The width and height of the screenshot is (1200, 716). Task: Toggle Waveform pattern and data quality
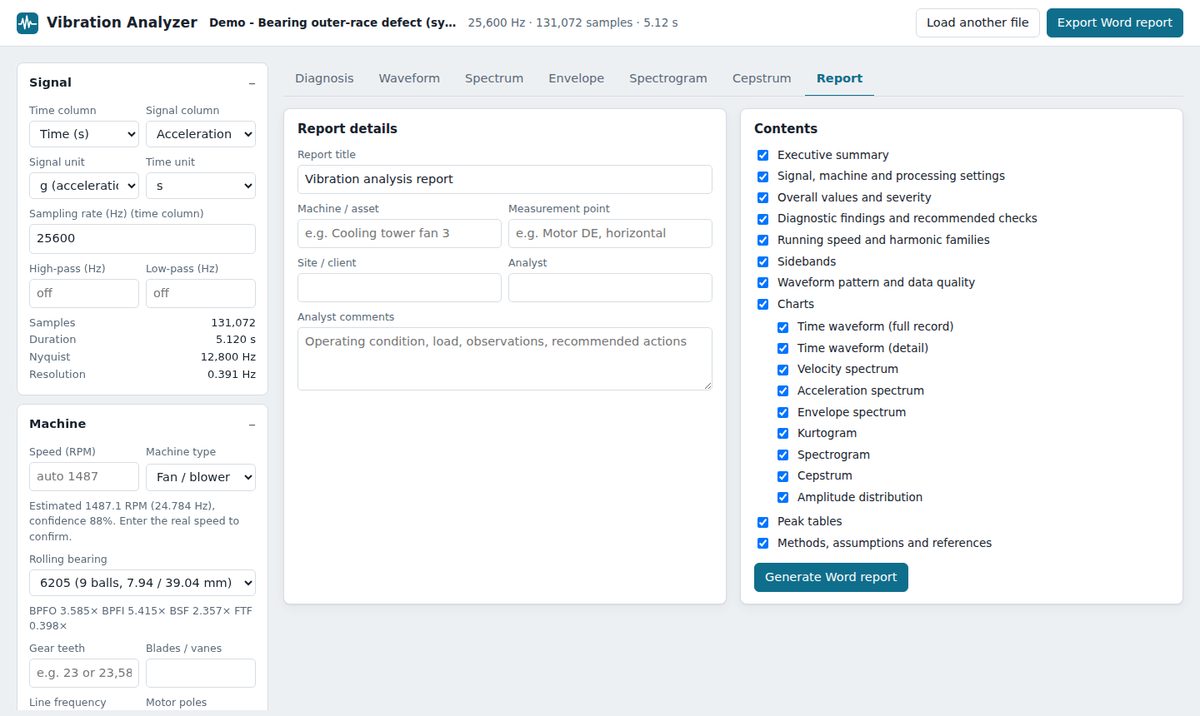763,283
